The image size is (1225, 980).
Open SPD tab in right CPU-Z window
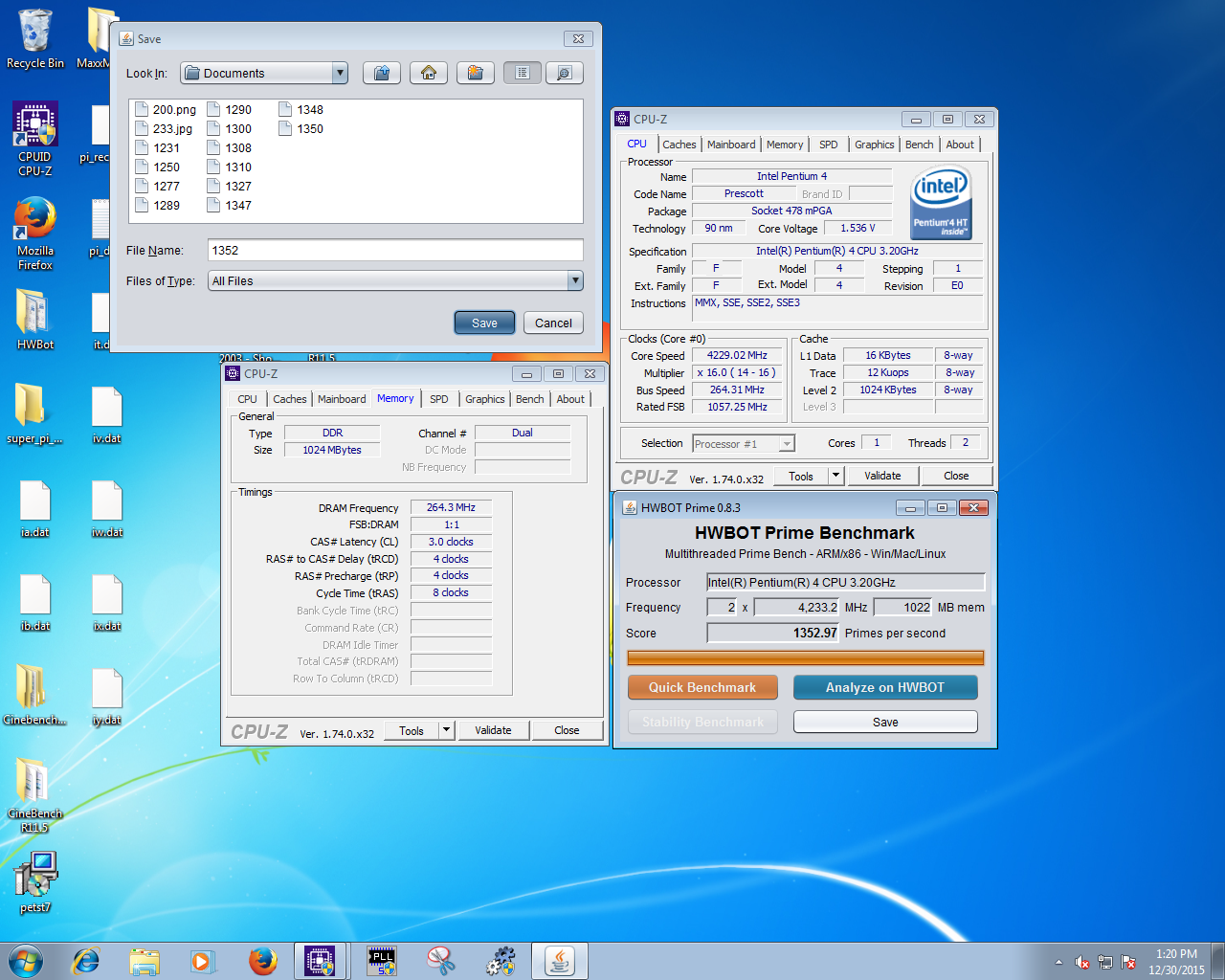829,145
